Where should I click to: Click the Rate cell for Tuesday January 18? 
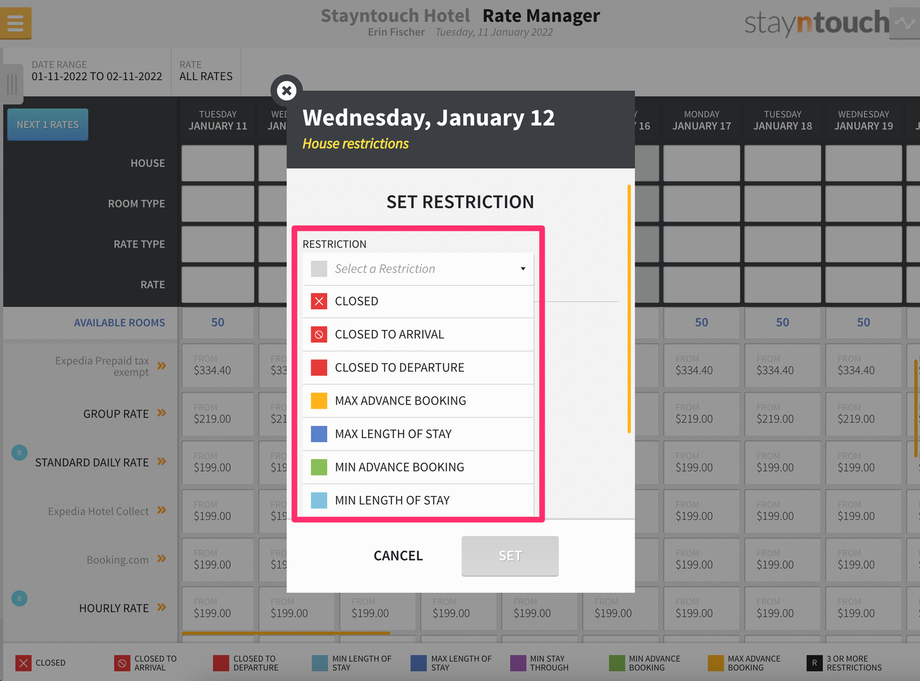(x=782, y=284)
